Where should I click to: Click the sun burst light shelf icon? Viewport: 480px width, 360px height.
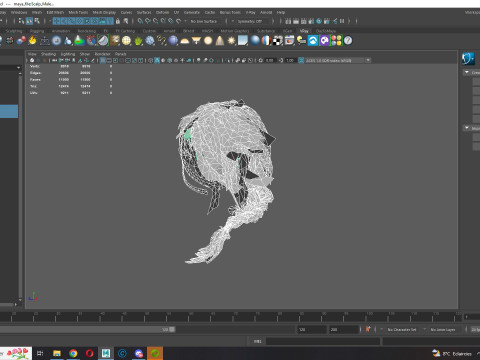231,41
